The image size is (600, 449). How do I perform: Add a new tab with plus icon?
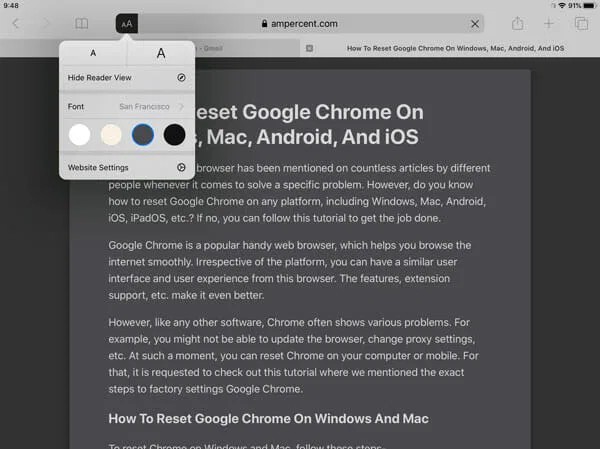point(549,23)
